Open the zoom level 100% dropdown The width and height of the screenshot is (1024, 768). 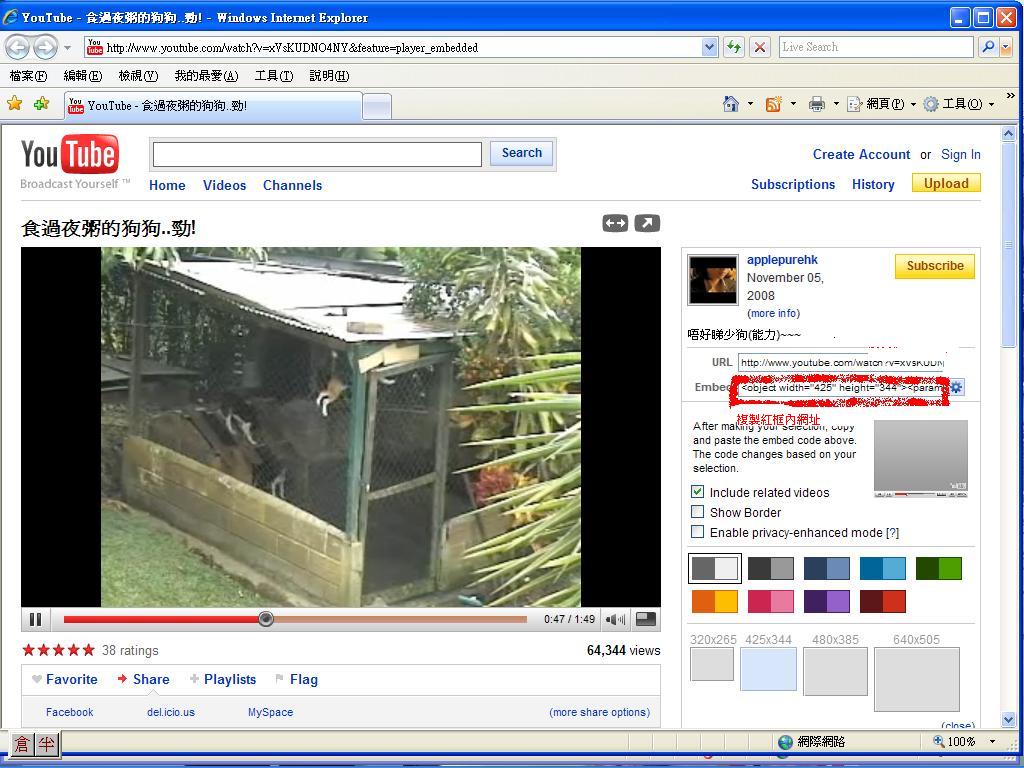[x=992, y=741]
